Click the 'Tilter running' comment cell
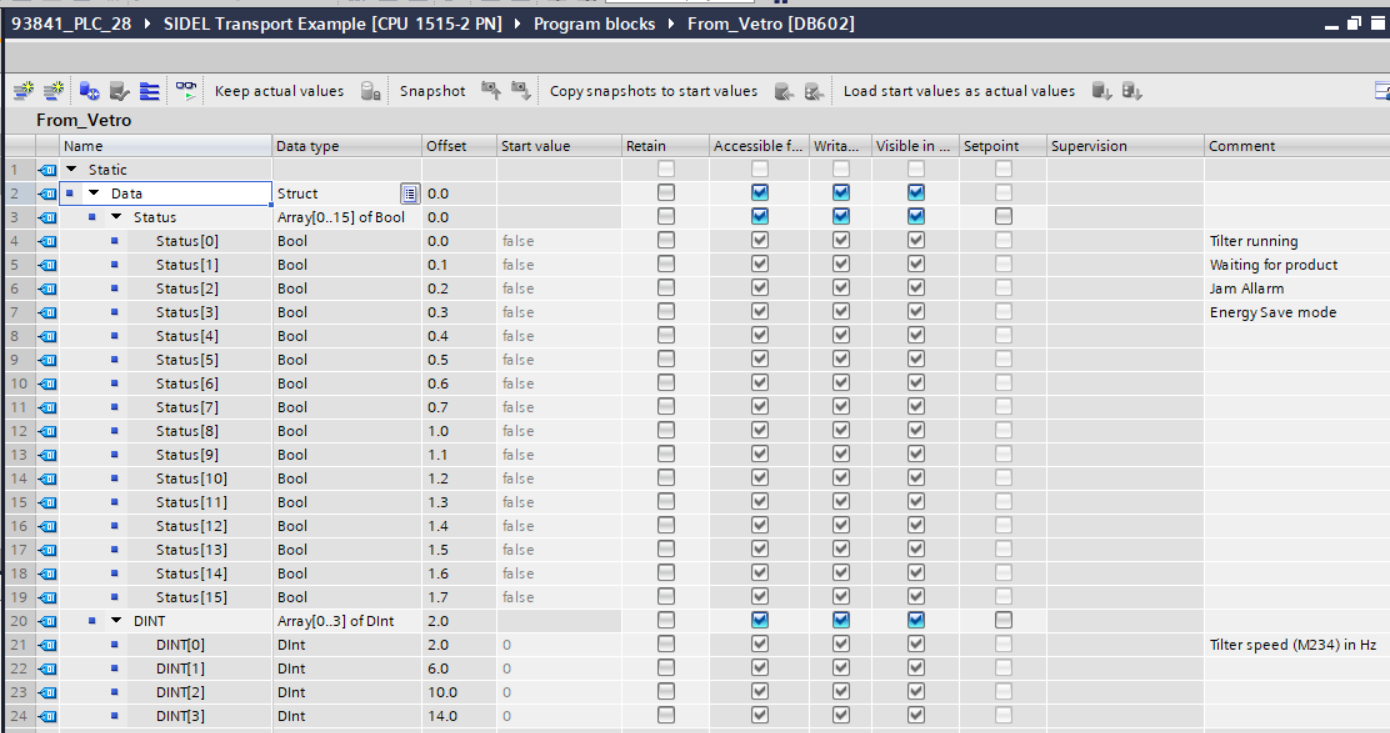 point(1297,241)
